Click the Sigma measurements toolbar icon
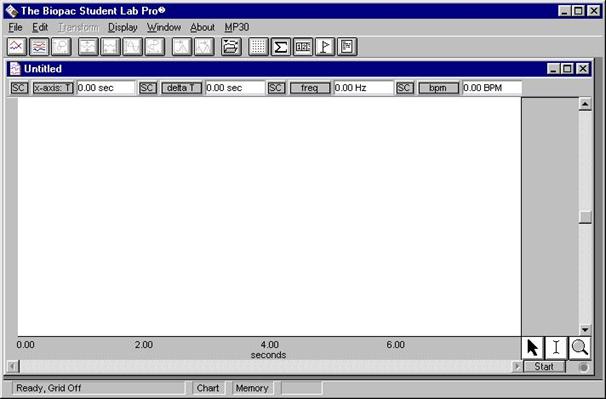The image size is (606, 399). [x=281, y=47]
